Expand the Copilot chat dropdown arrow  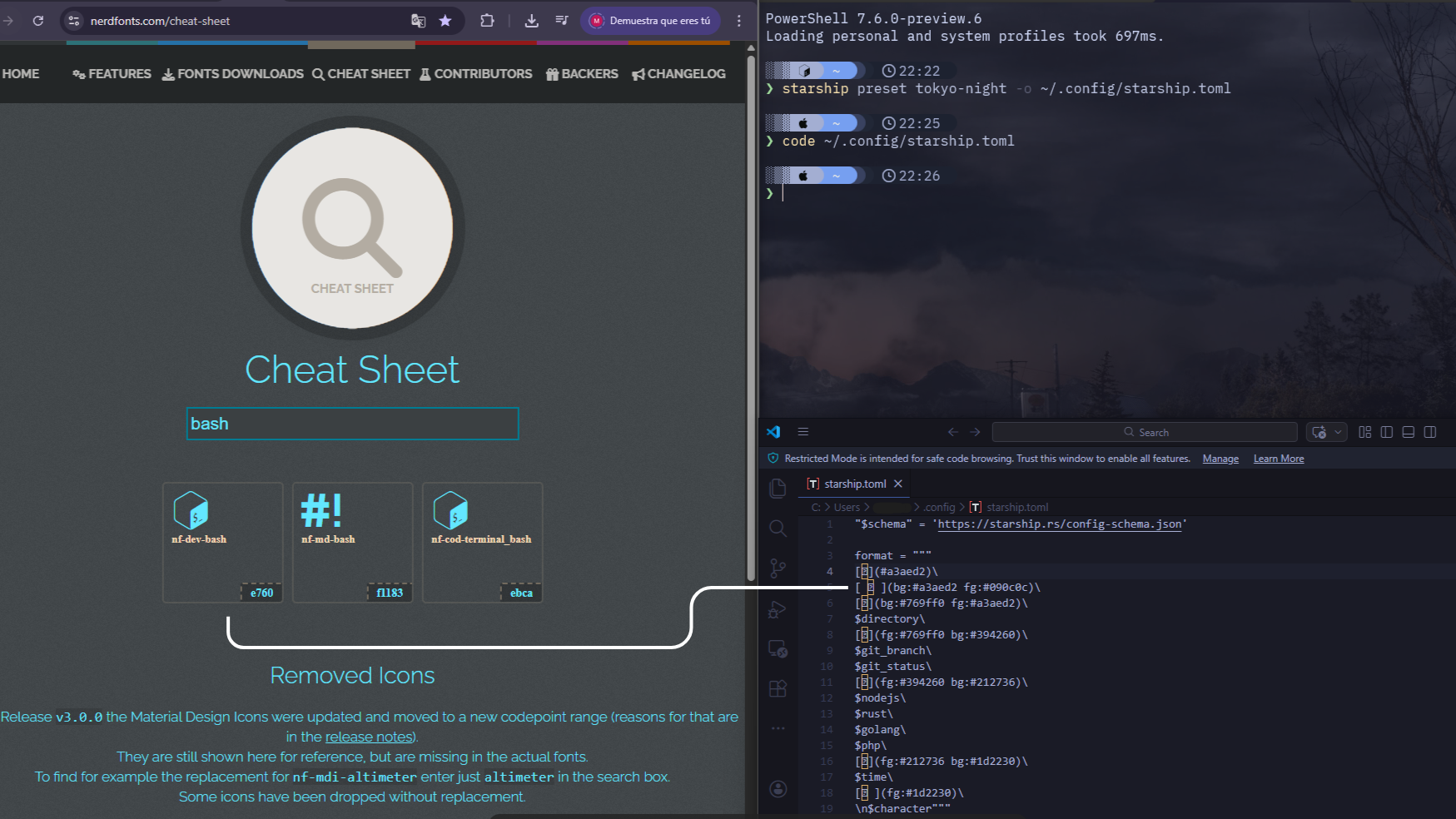coord(1338,432)
